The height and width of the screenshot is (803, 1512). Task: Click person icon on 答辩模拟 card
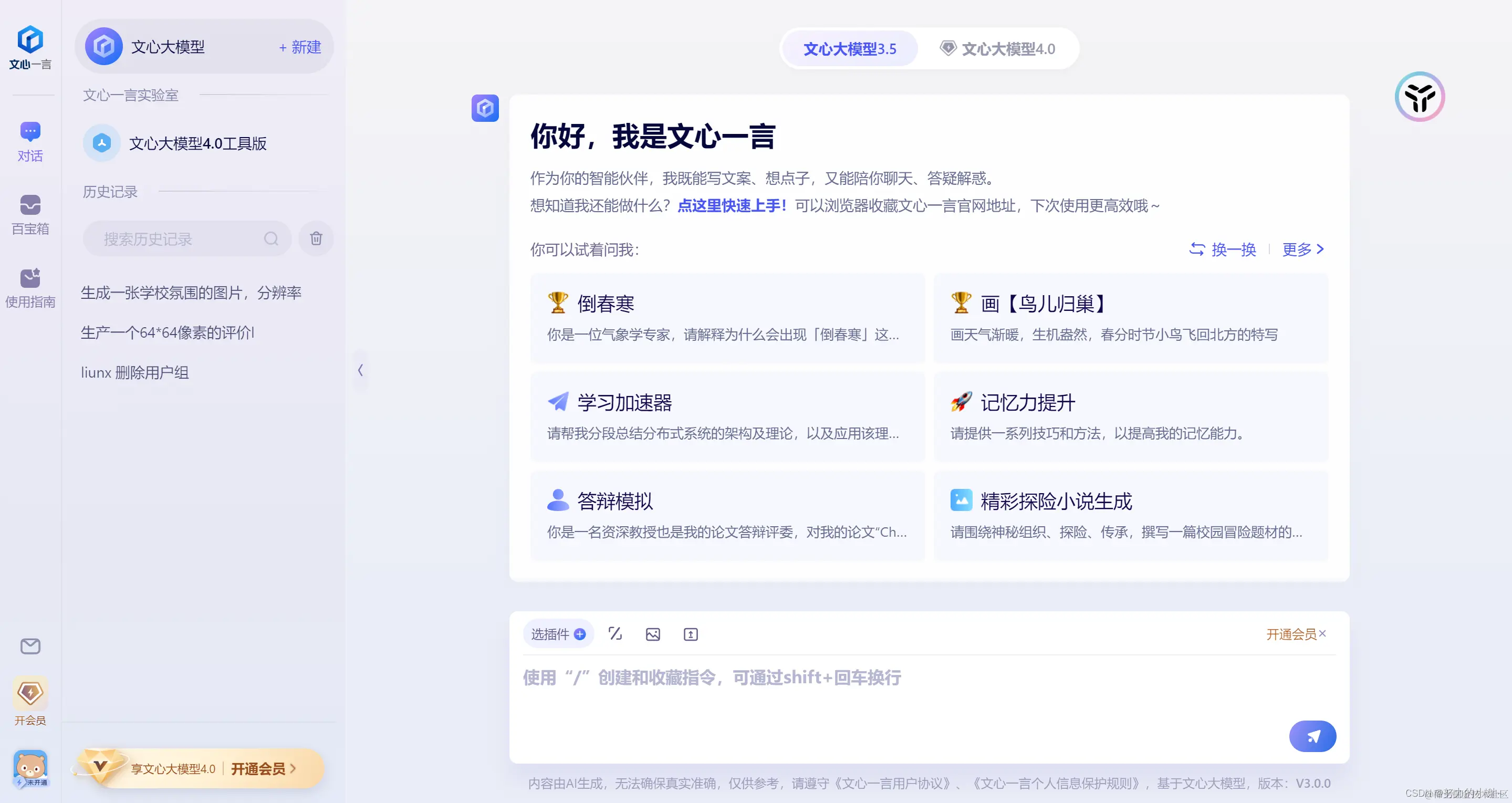pos(558,500)
